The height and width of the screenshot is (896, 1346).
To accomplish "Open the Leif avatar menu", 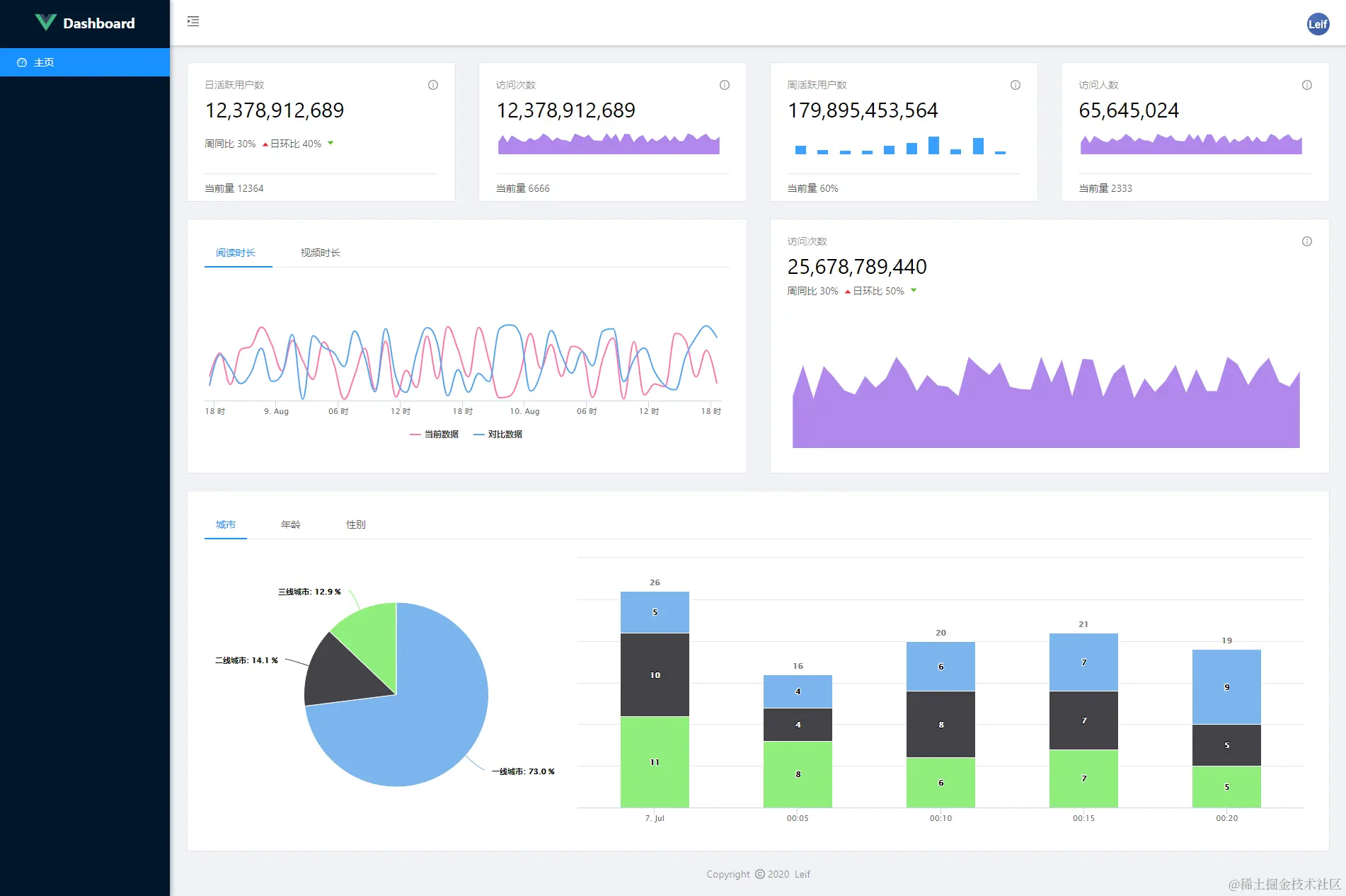I will click(1317, 23).
